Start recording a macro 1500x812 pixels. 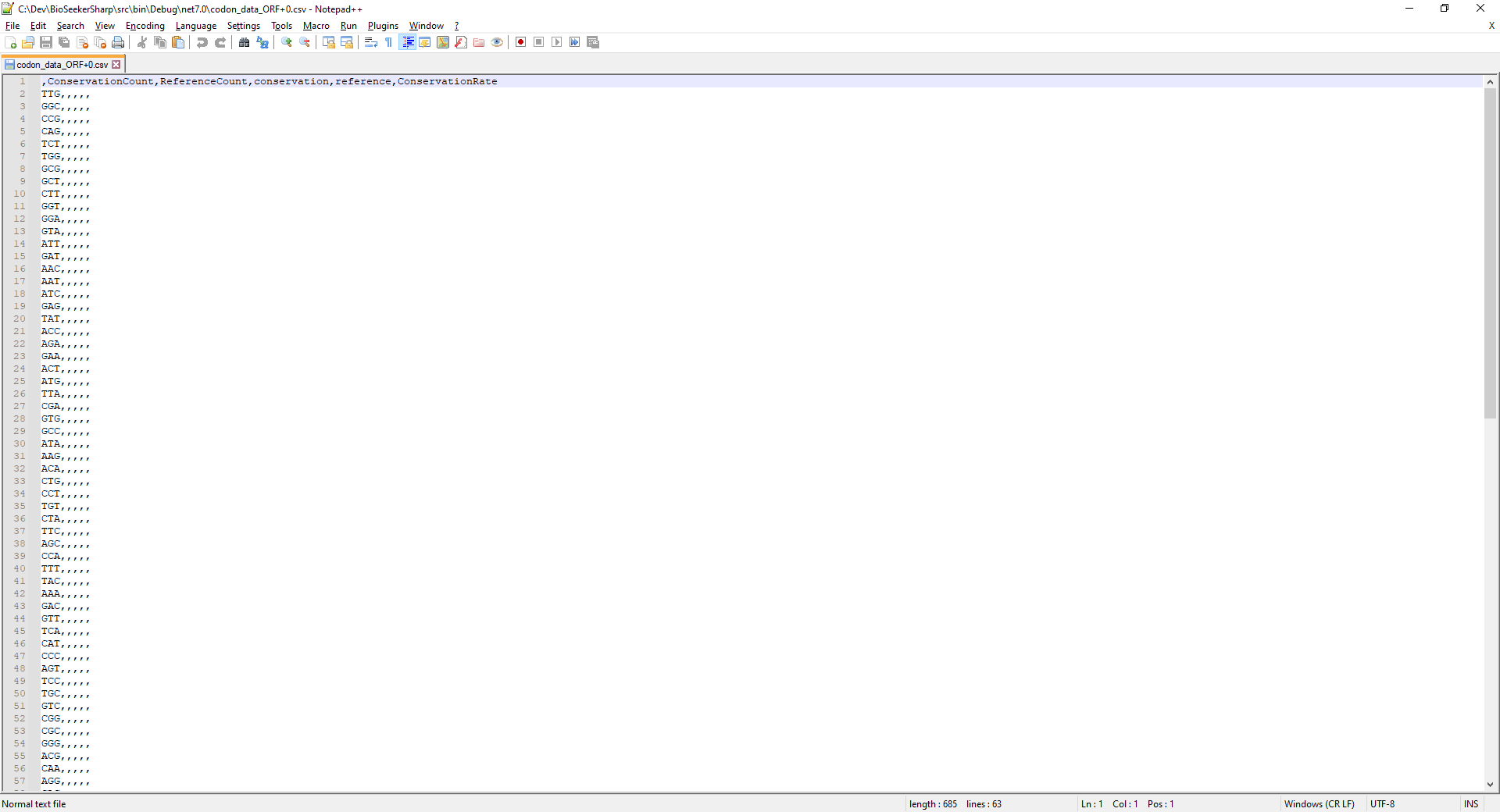click(x=520, y=42)
